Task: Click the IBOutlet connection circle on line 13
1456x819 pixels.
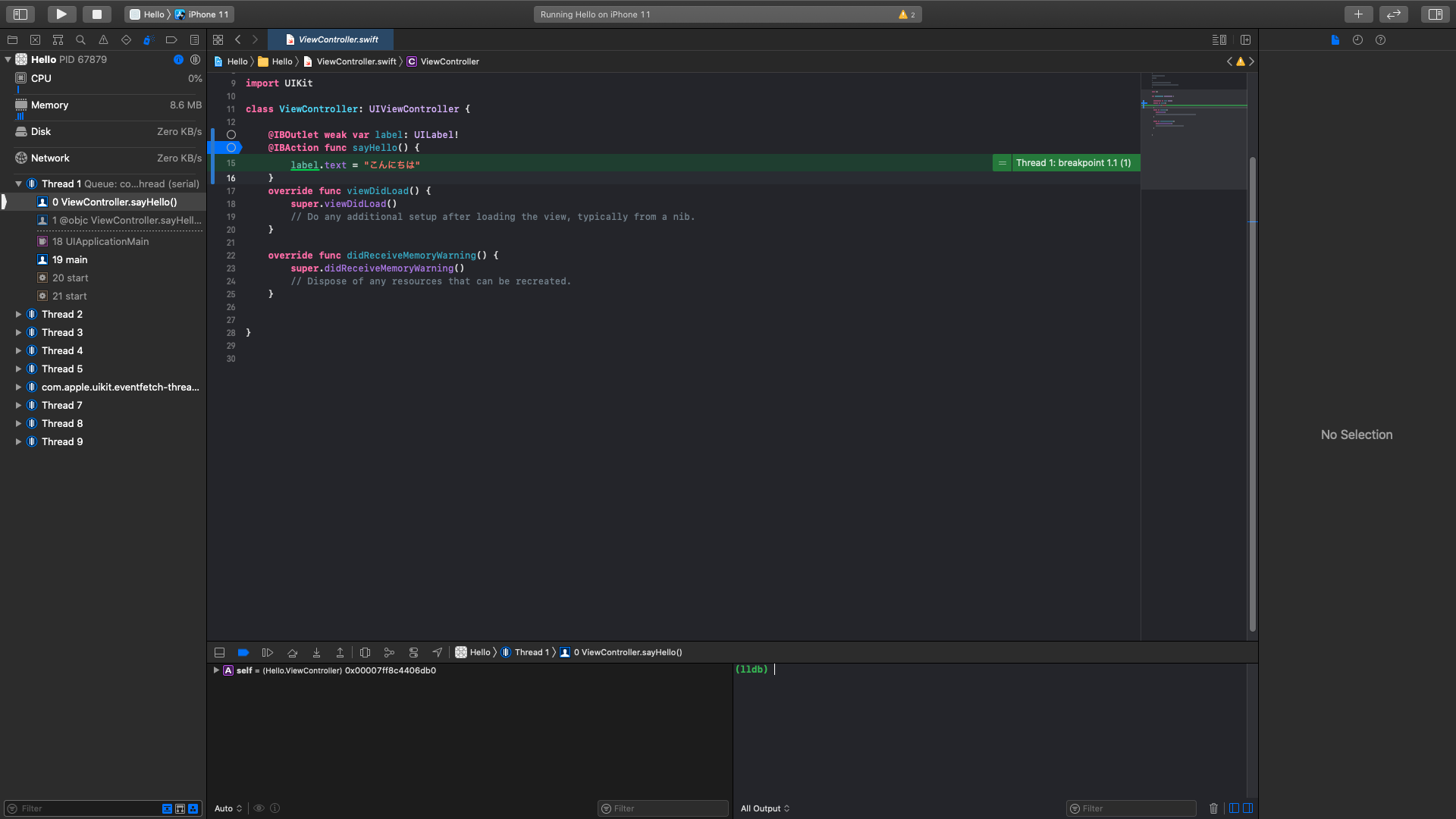Action: point(231,135)
